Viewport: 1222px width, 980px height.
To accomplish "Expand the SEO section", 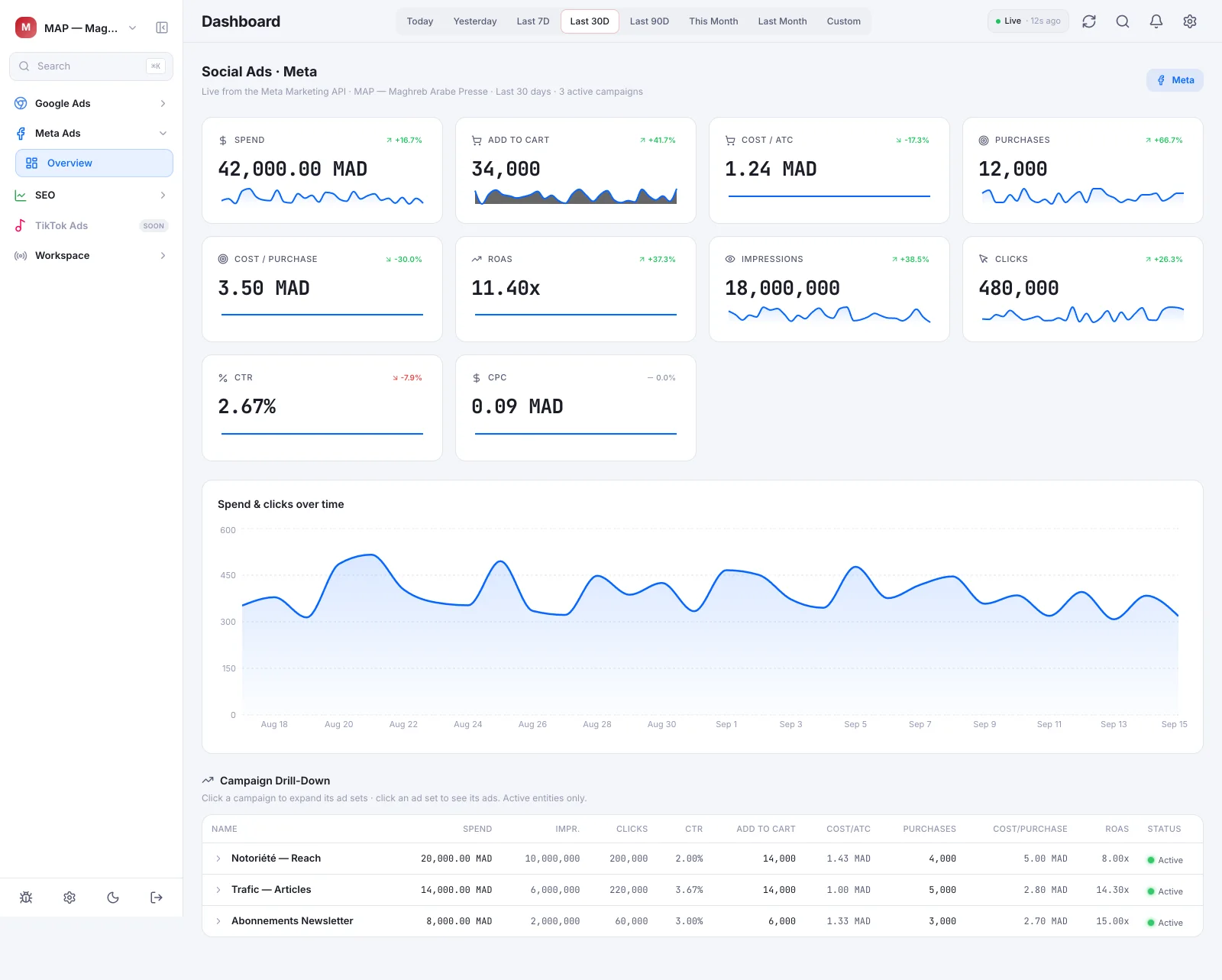I will (x=91, y=195).
